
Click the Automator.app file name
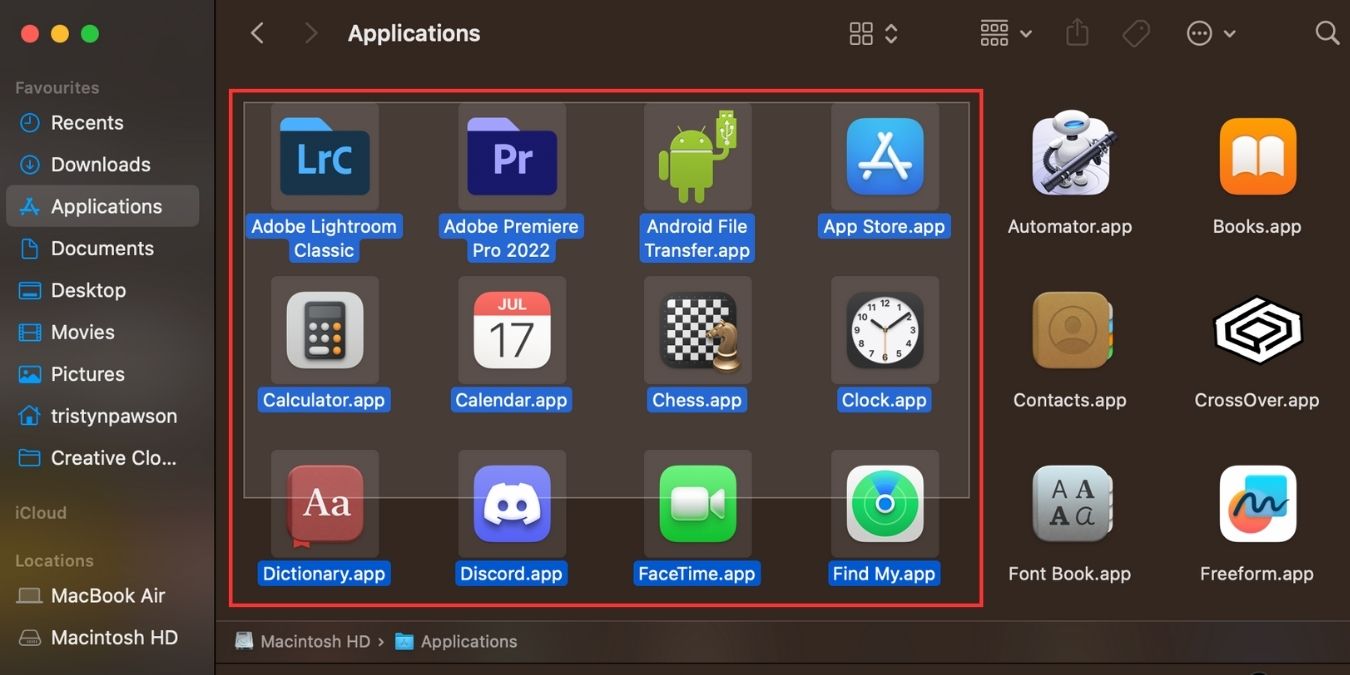[1070, 226]
